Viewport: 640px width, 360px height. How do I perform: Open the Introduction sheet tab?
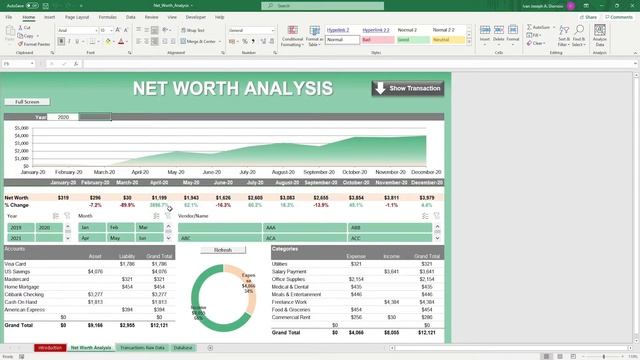click(50, 348)
